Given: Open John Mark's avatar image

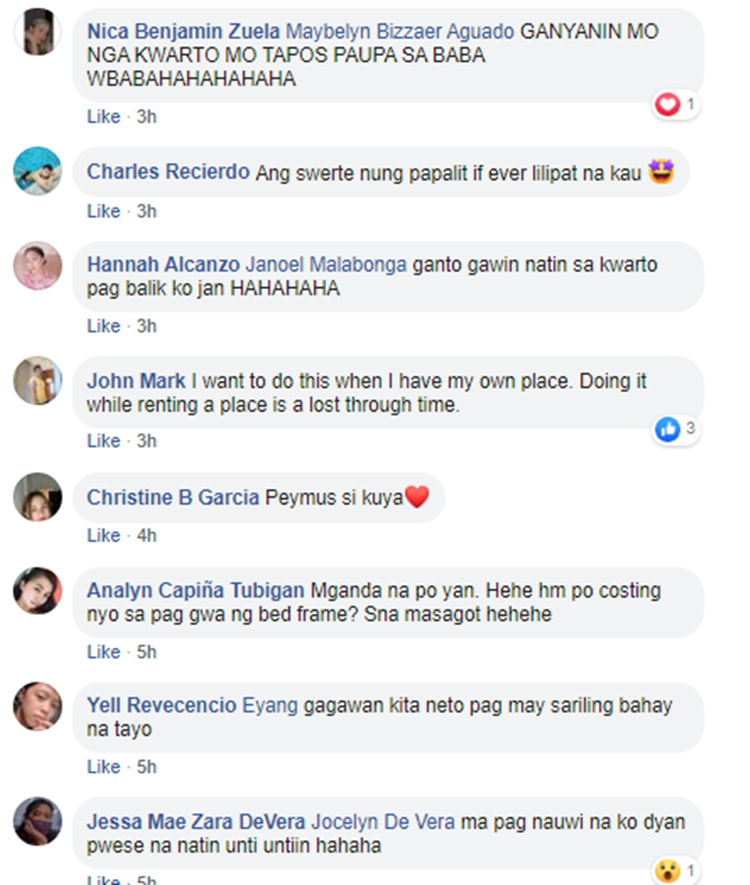Looking at the screenshot, I should pyautogui.click(x=38, y=380).
